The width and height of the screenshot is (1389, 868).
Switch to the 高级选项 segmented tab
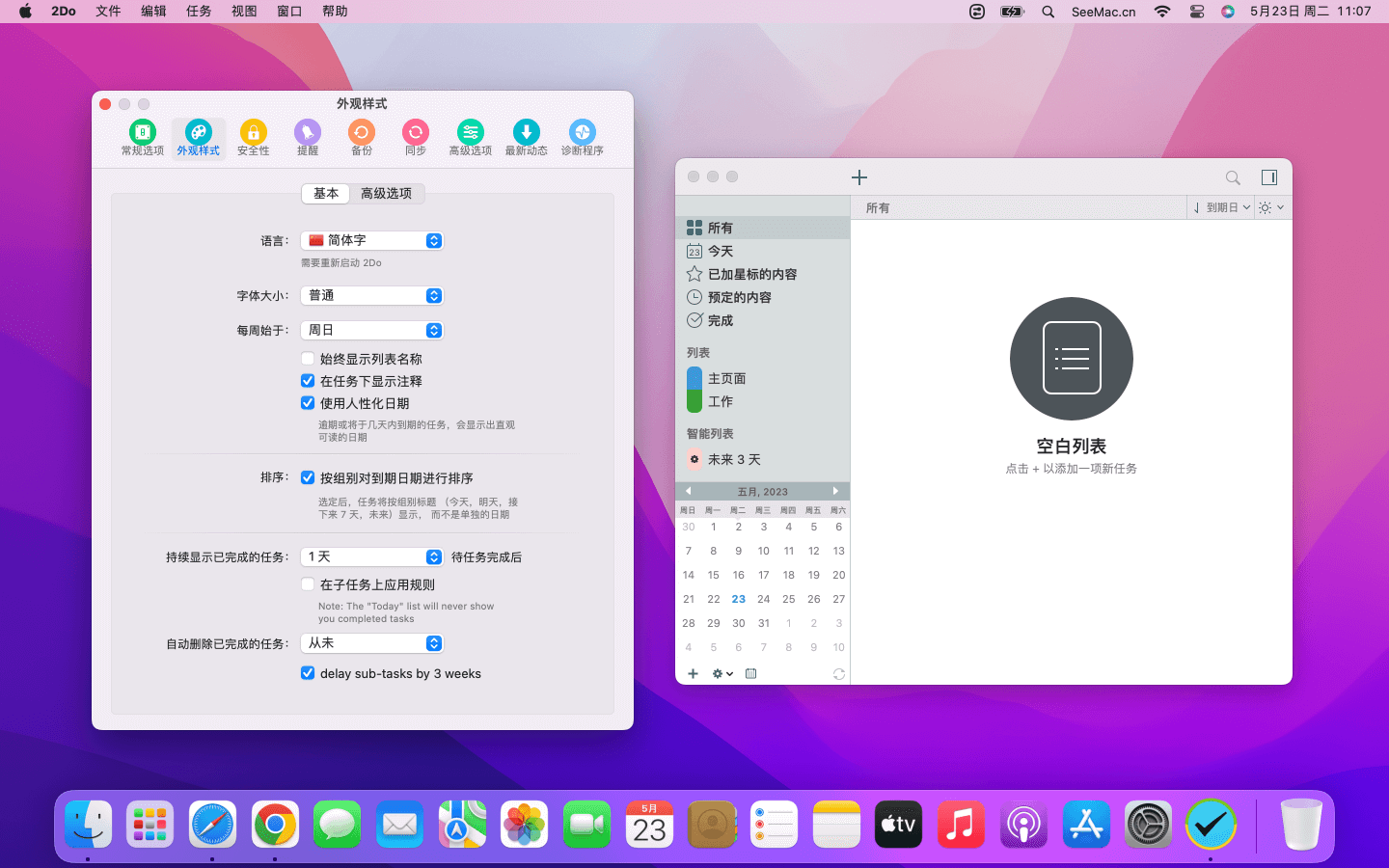(386, 194)
